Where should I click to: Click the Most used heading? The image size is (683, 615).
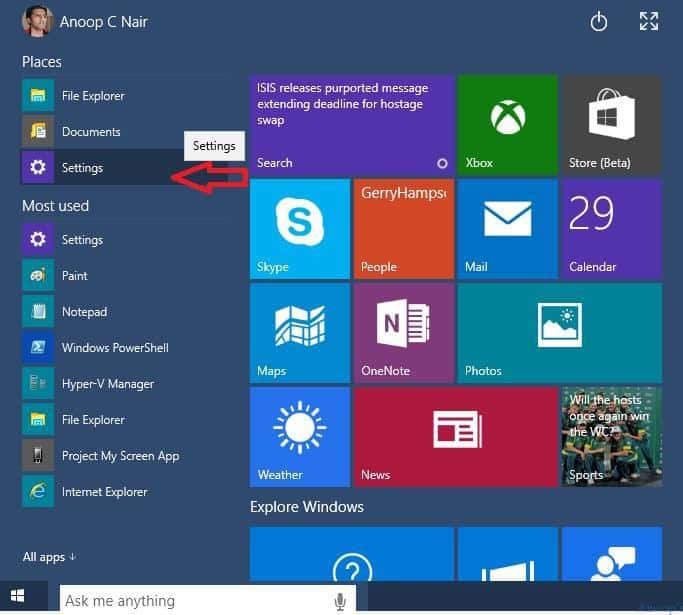coord(55,206)
